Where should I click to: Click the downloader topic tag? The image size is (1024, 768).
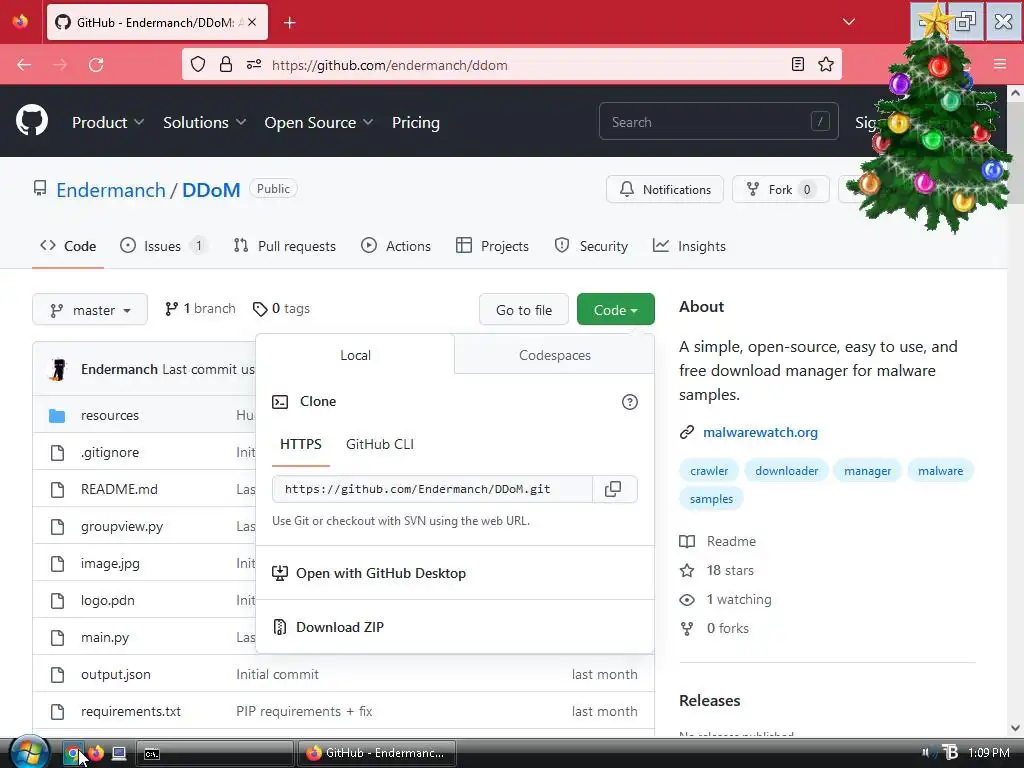point(786,471)
